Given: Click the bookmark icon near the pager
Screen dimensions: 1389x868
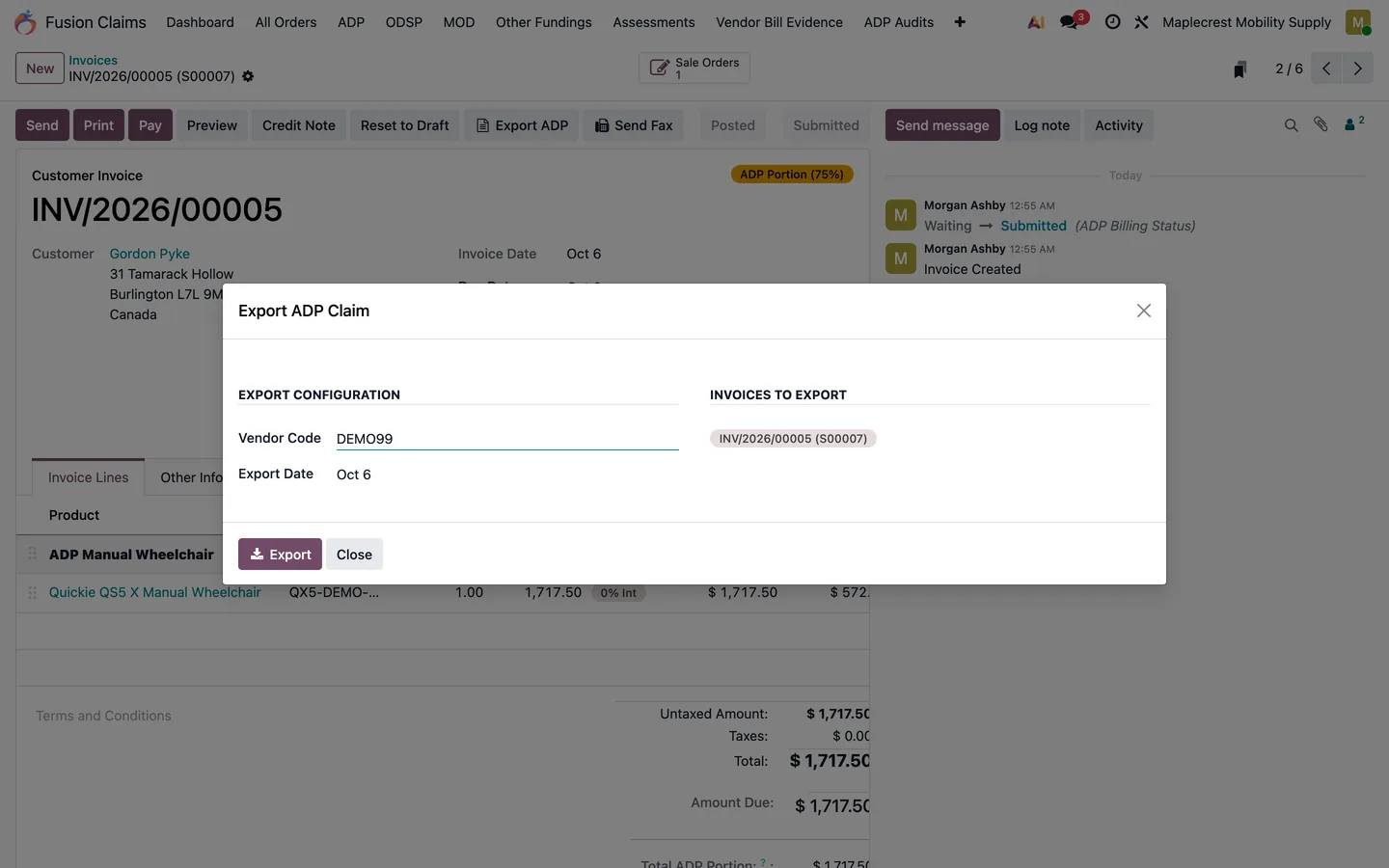Looking at the screenshot, I should coord(1240,68).
